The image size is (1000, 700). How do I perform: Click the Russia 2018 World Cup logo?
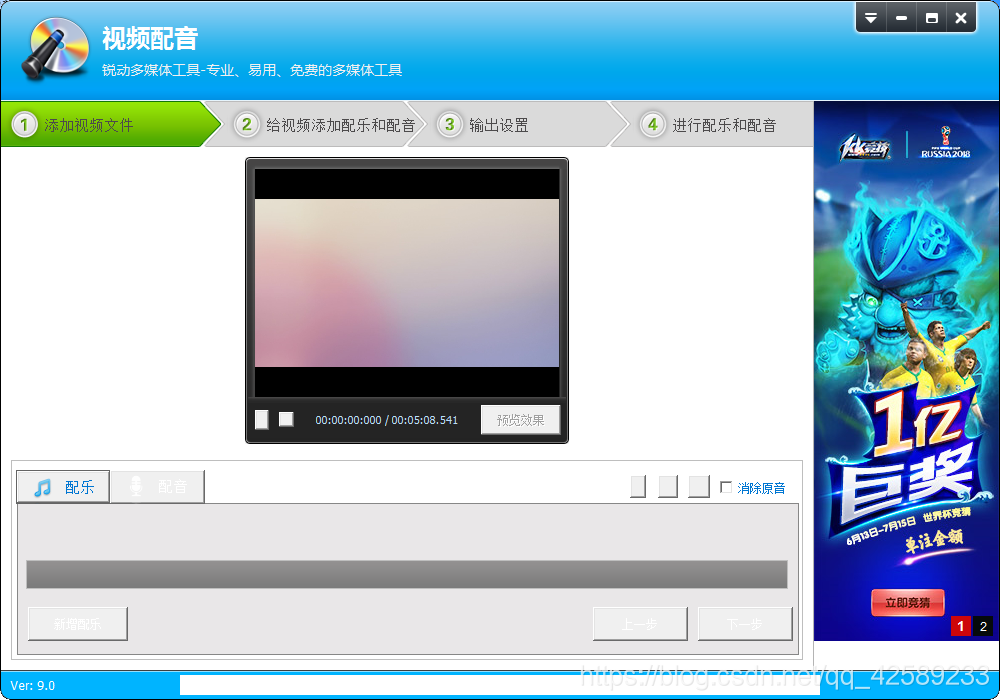[945, 142]
